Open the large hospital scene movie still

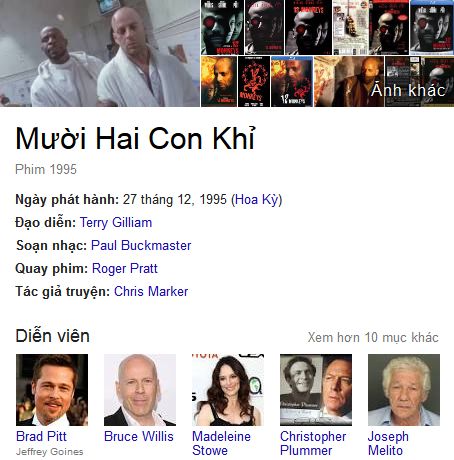click(100, 53)
